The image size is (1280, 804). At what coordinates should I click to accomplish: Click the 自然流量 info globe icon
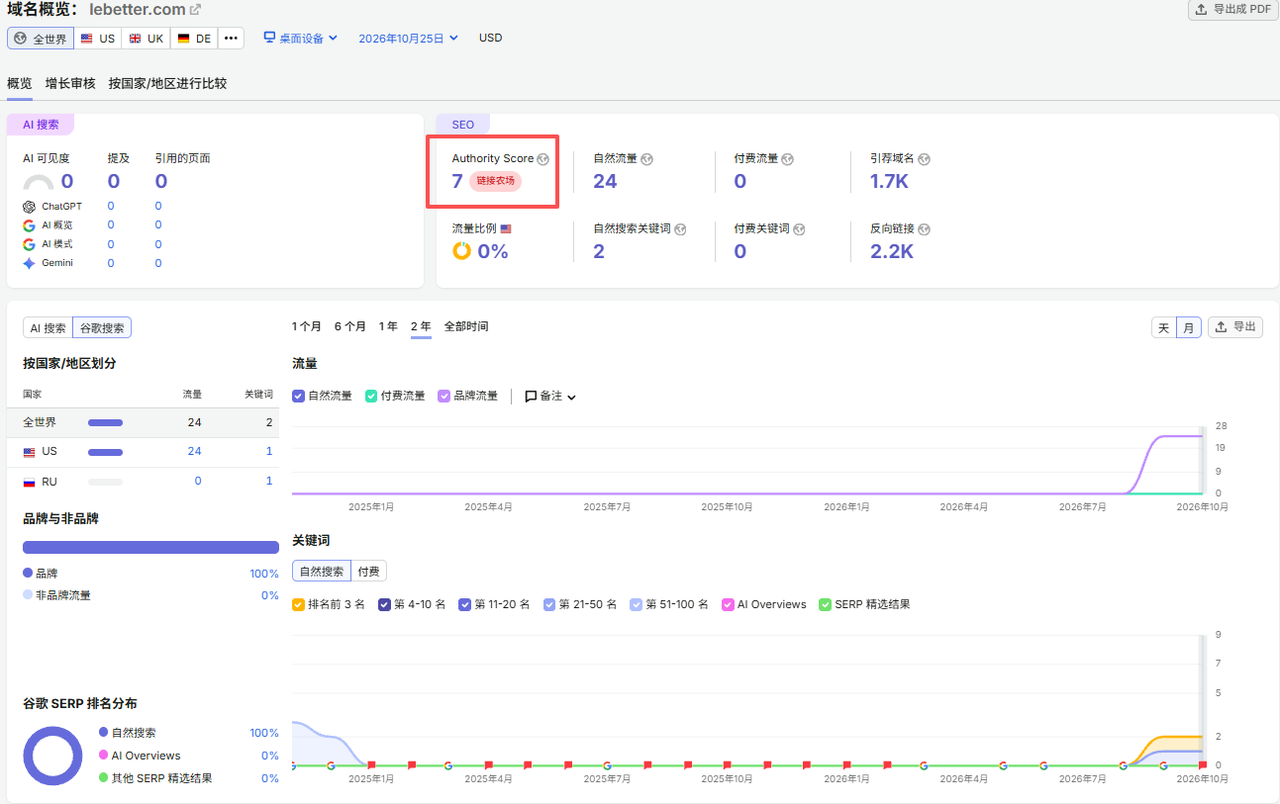tap(647, 159)
